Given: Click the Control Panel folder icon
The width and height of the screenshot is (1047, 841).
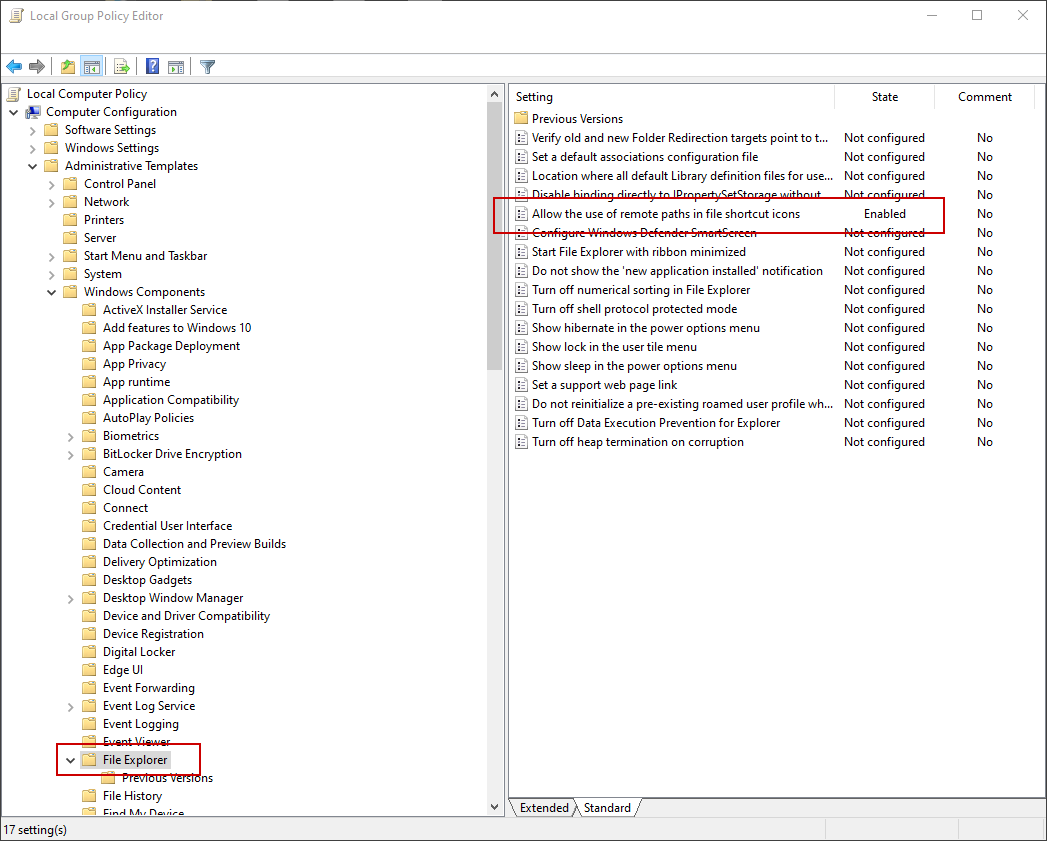Looking at the screenshot, I should click(x=70, y=184).
